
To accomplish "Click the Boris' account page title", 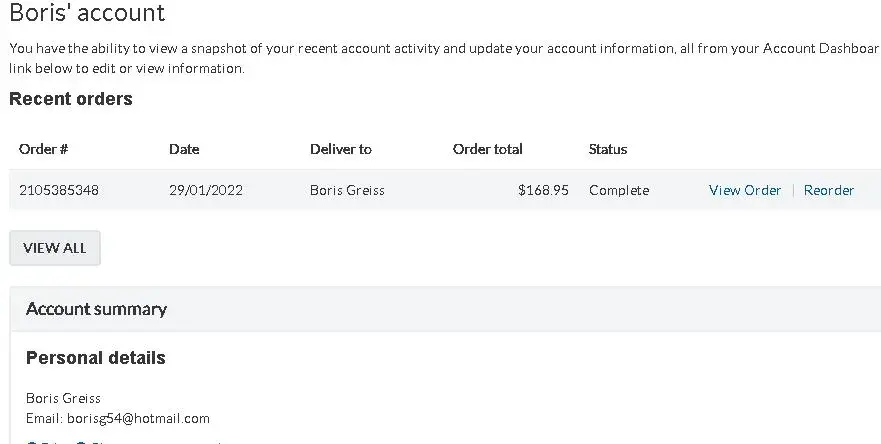I will tap(87, 14).
